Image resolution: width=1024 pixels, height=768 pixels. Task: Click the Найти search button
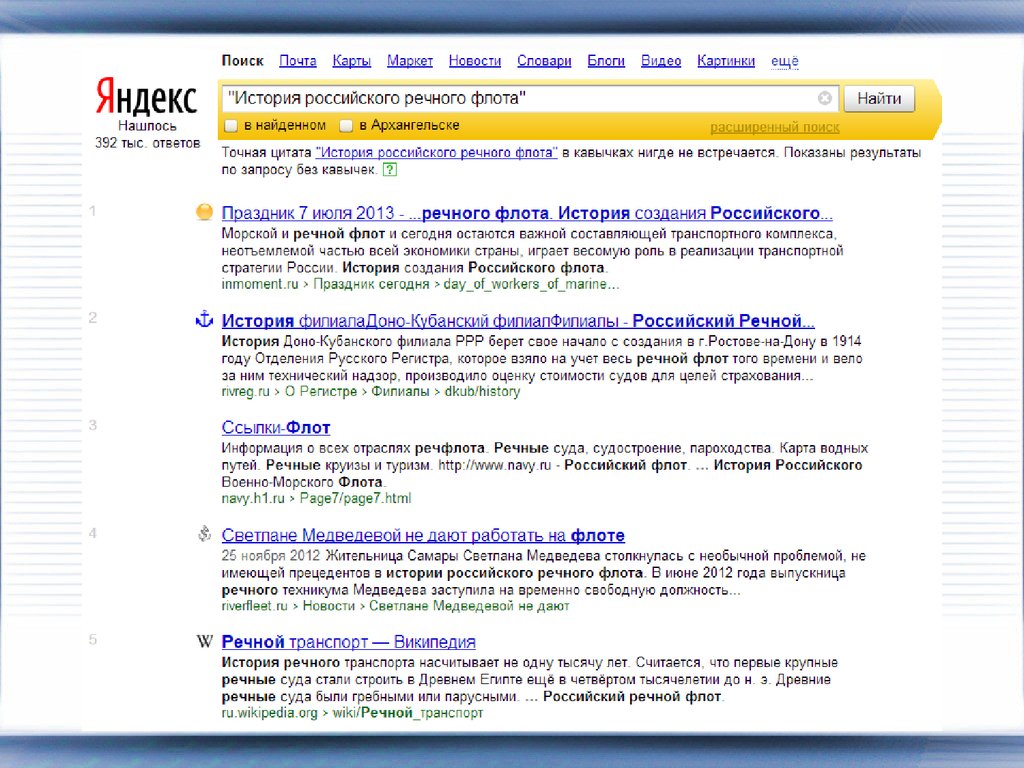pyautogui.click(x=879, y=99)
